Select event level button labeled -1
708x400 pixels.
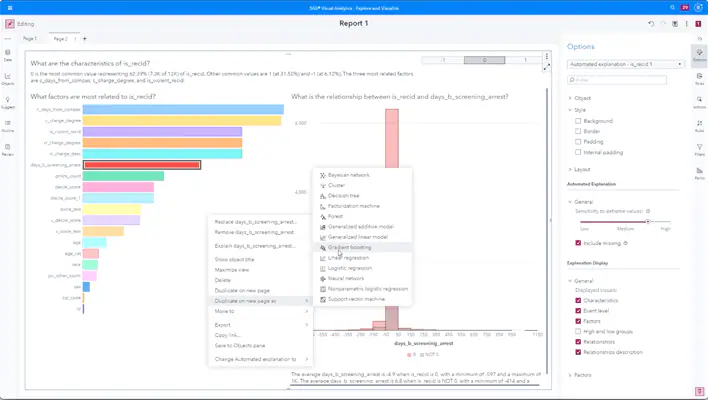pos(442,60)
